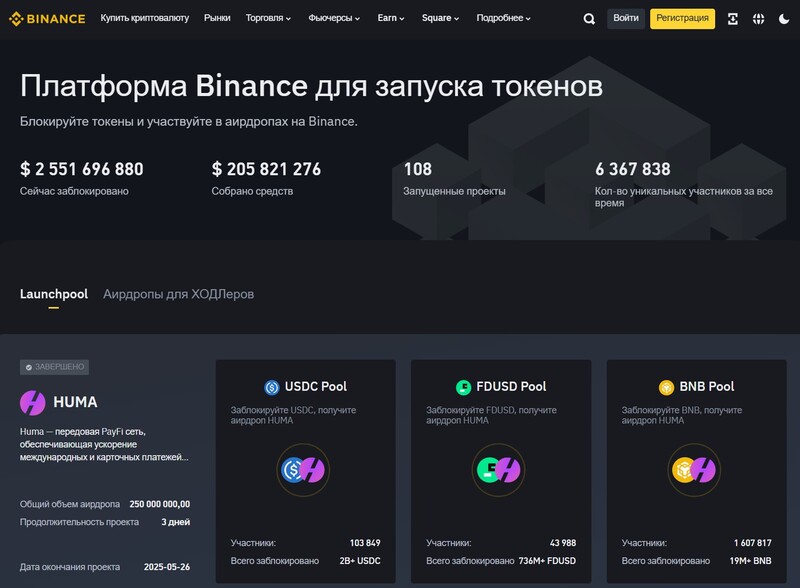Toggle dark mode moon icon

click(x=784, y=19)
